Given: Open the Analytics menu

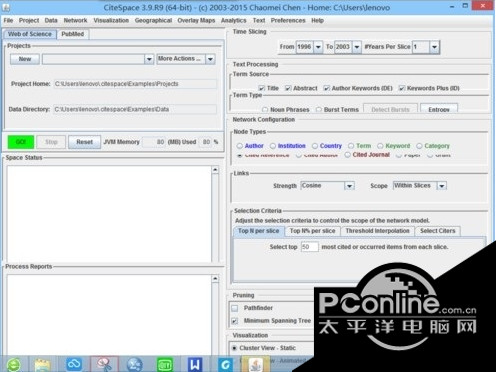Looking at the screenshot, I should tap(233, 20).
